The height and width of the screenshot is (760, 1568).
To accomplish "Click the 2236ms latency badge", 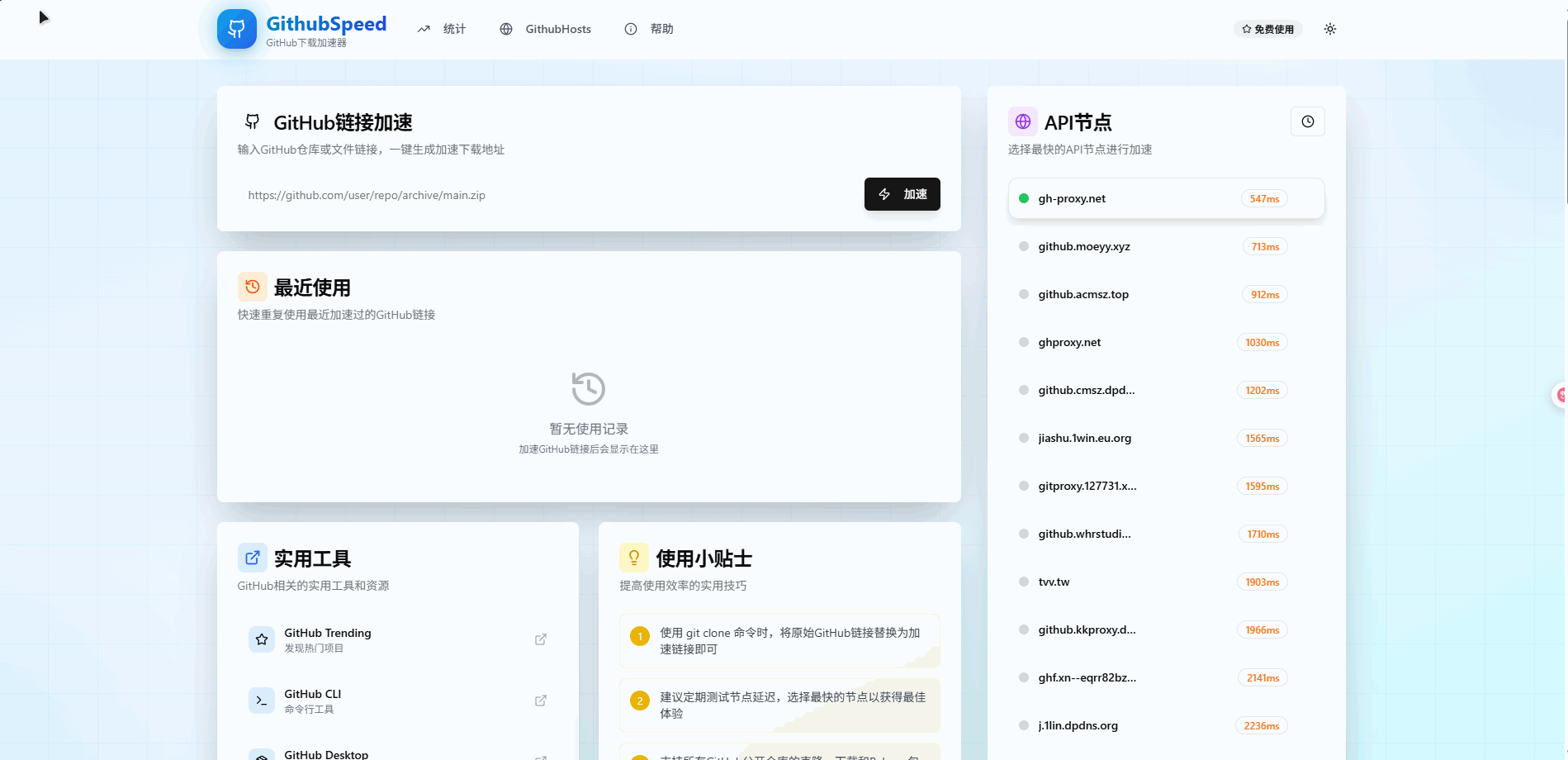I will [x=1262, y=726].
